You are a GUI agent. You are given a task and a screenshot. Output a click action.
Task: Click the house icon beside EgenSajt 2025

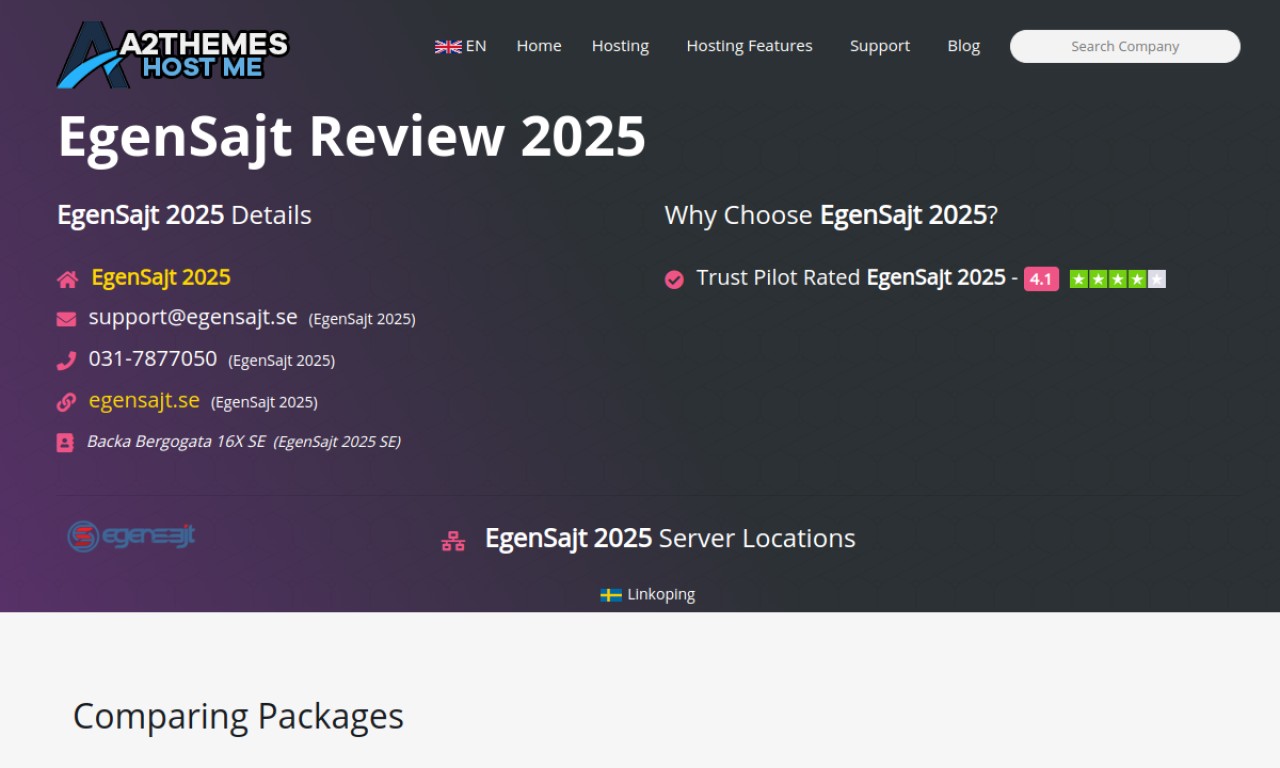[67, 279]
